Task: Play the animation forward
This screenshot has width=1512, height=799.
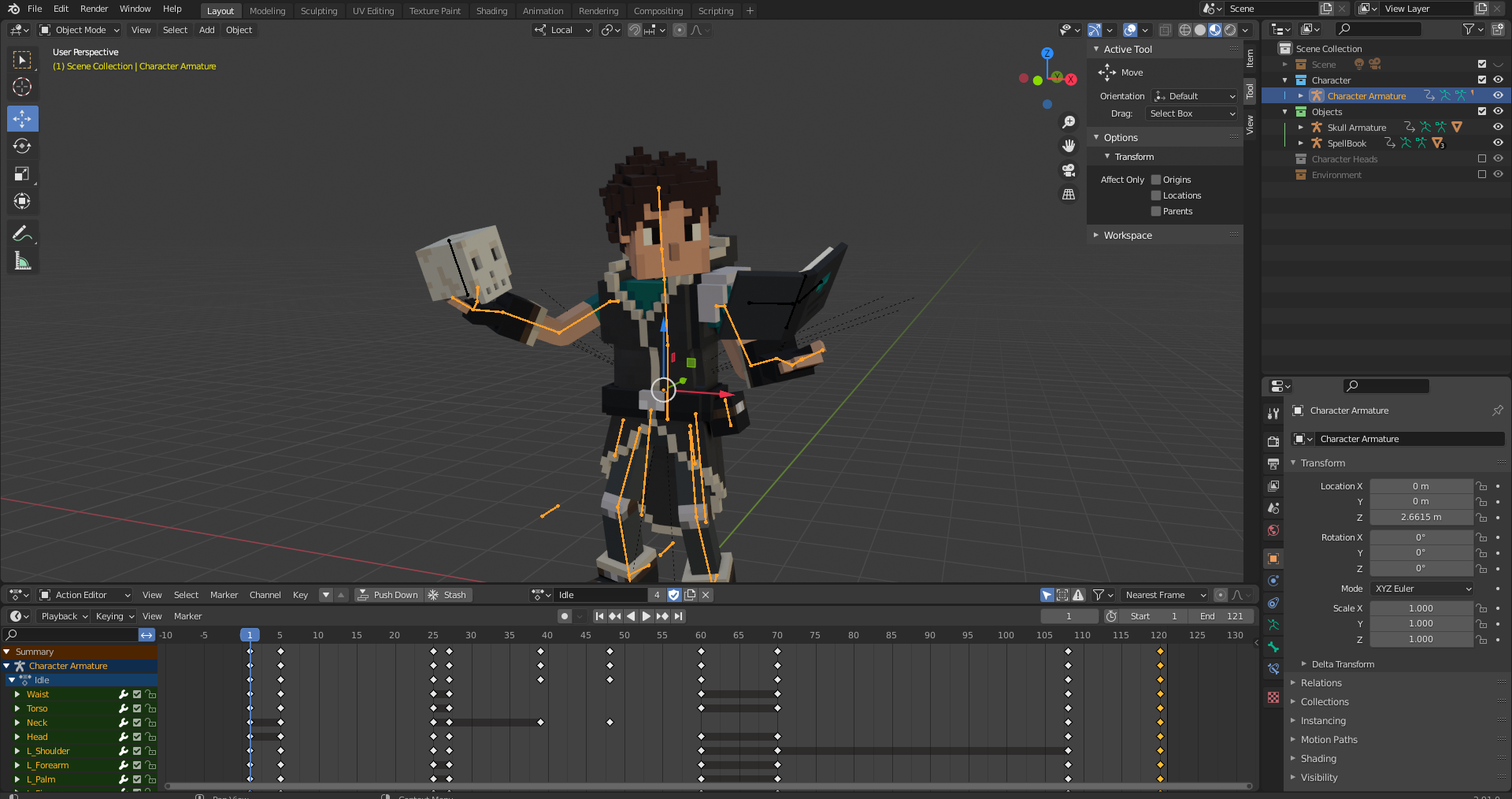Action: coord(647,616)
